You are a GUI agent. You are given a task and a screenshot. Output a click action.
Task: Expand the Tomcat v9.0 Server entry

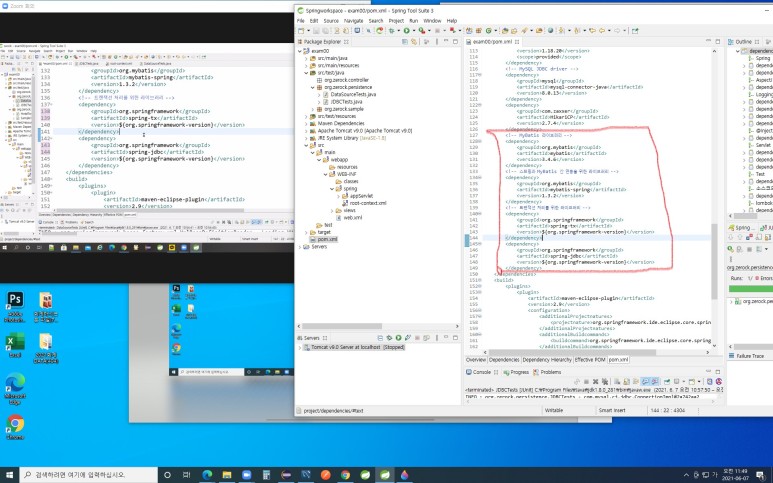point(300,347)
